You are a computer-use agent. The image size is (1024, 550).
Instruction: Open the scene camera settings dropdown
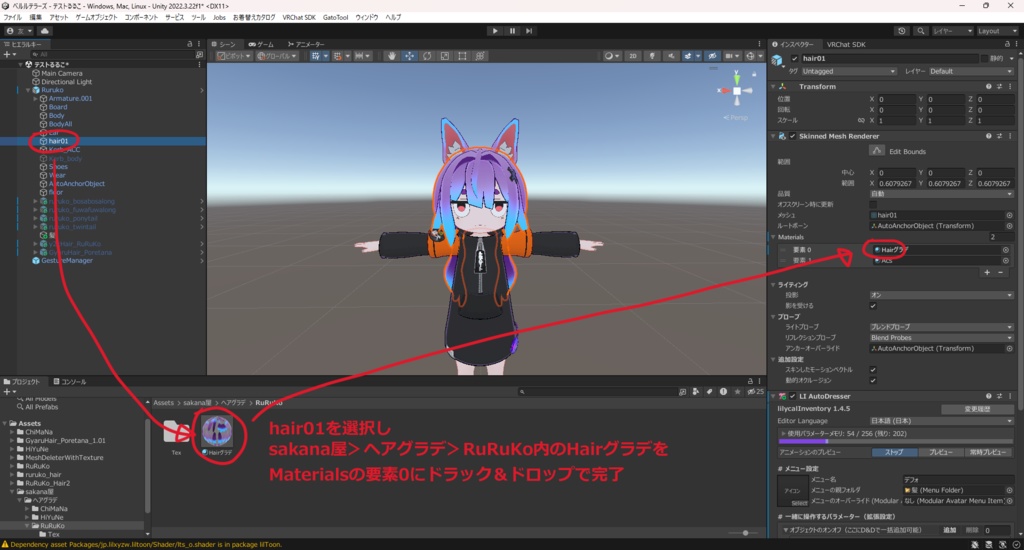pos(732,56)
